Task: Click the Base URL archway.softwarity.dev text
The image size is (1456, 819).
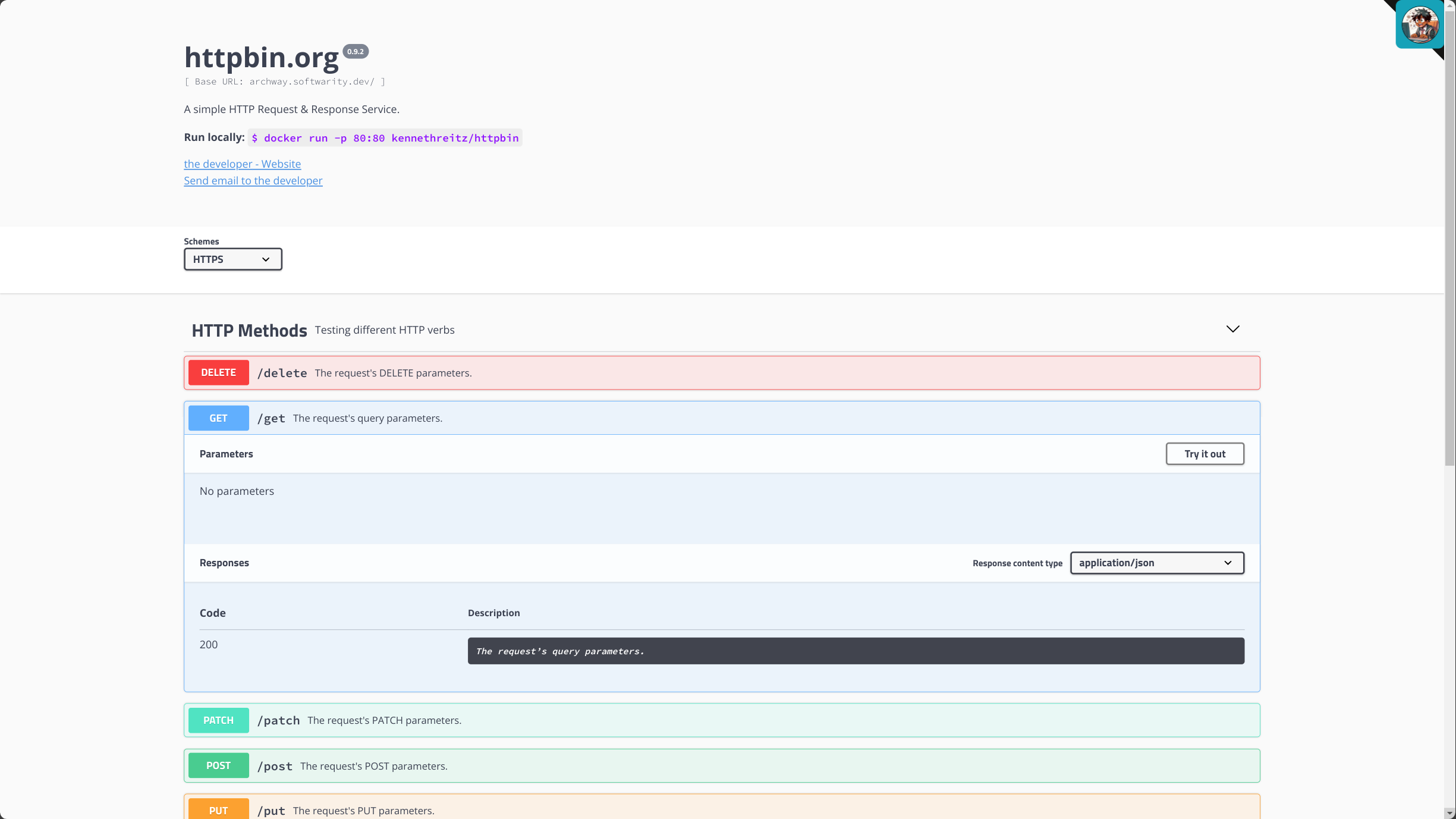Action: coord(285,81)
